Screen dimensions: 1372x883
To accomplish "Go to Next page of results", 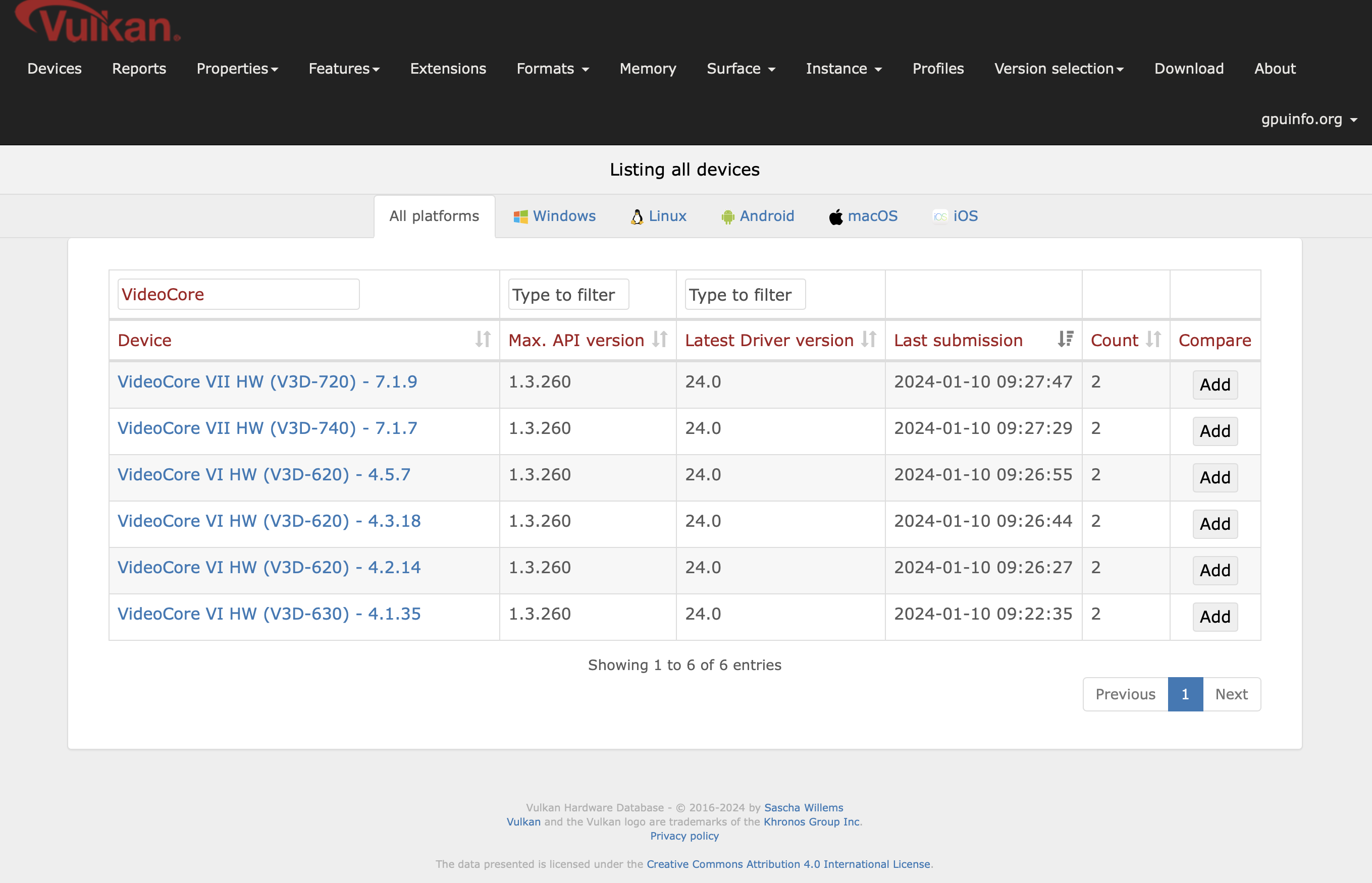I will [1231, 694].
